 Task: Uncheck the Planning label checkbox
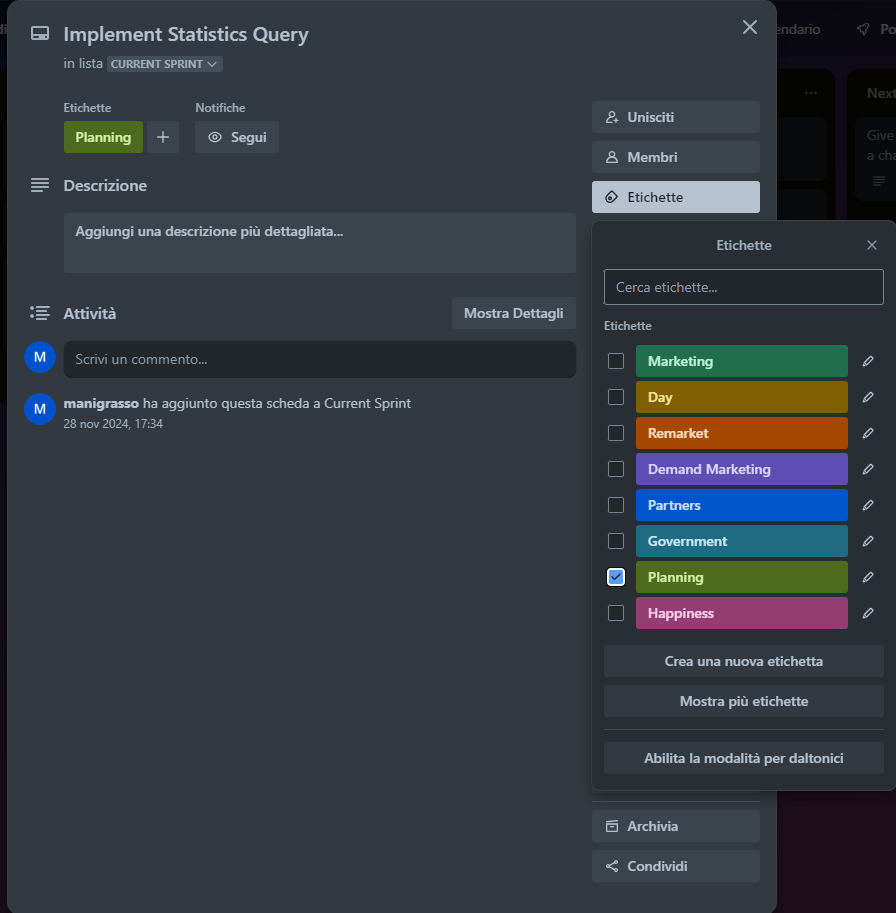click(616, 577)
